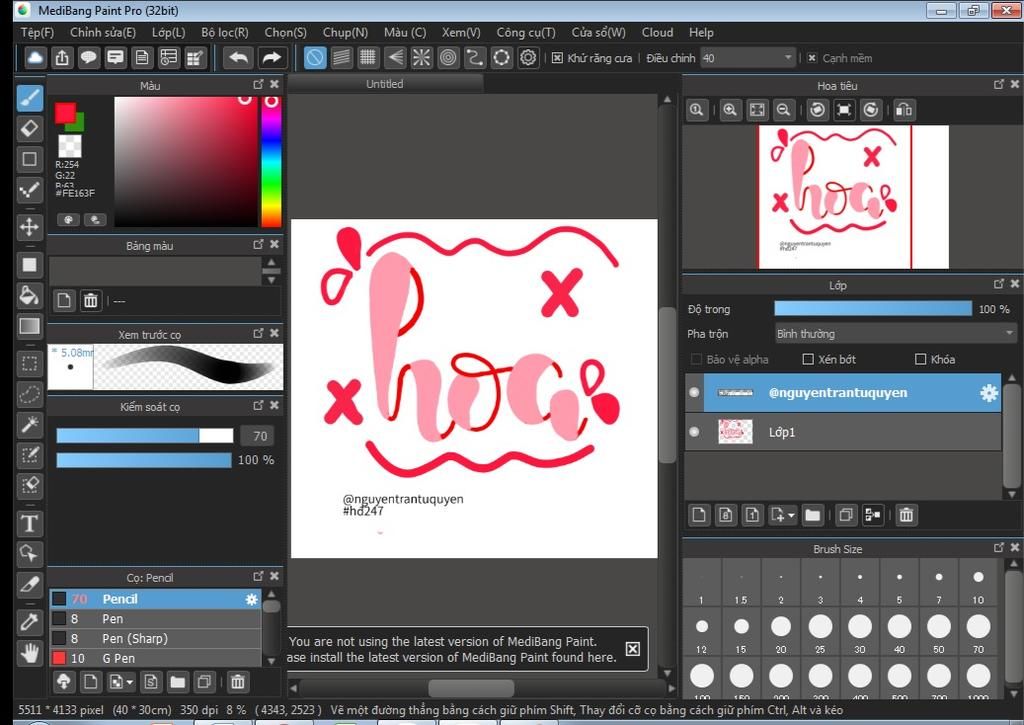This screenshot has width=1024, height=725.
Task: Open the Help menu
Action: 701,32
